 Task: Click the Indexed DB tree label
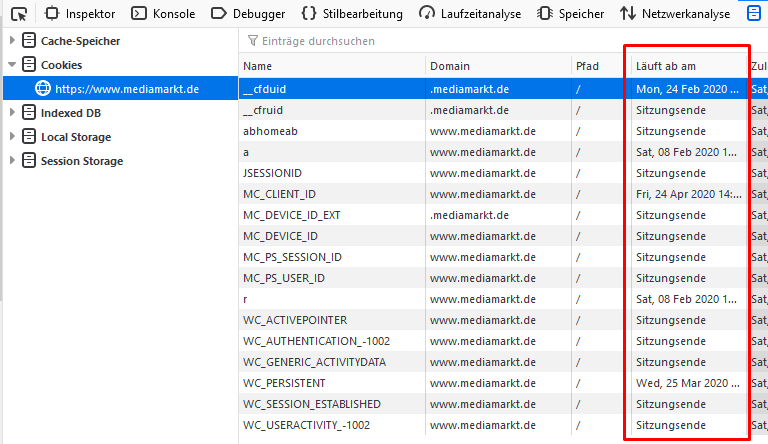coord(71,113)
